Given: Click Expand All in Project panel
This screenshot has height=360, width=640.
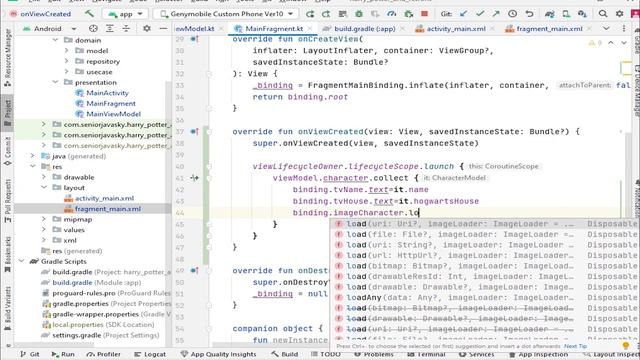Looking at the screenshot, I should tap(110, 29).
